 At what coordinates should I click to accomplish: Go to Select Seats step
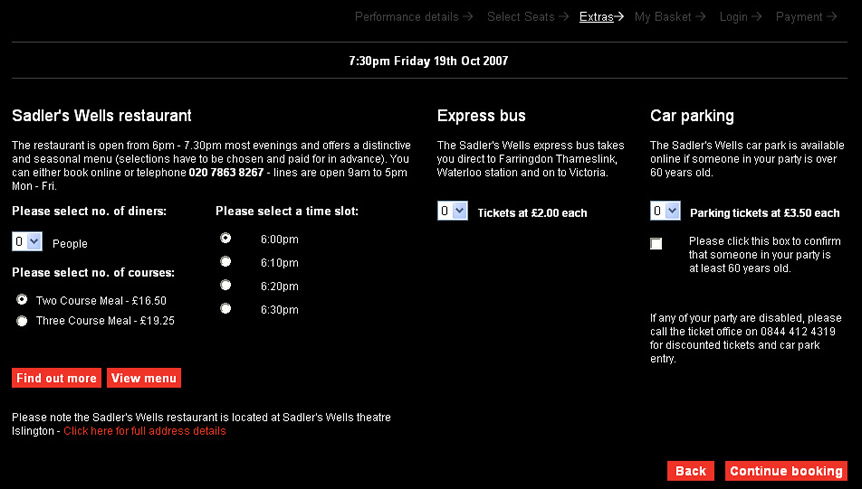pos(527,17)
